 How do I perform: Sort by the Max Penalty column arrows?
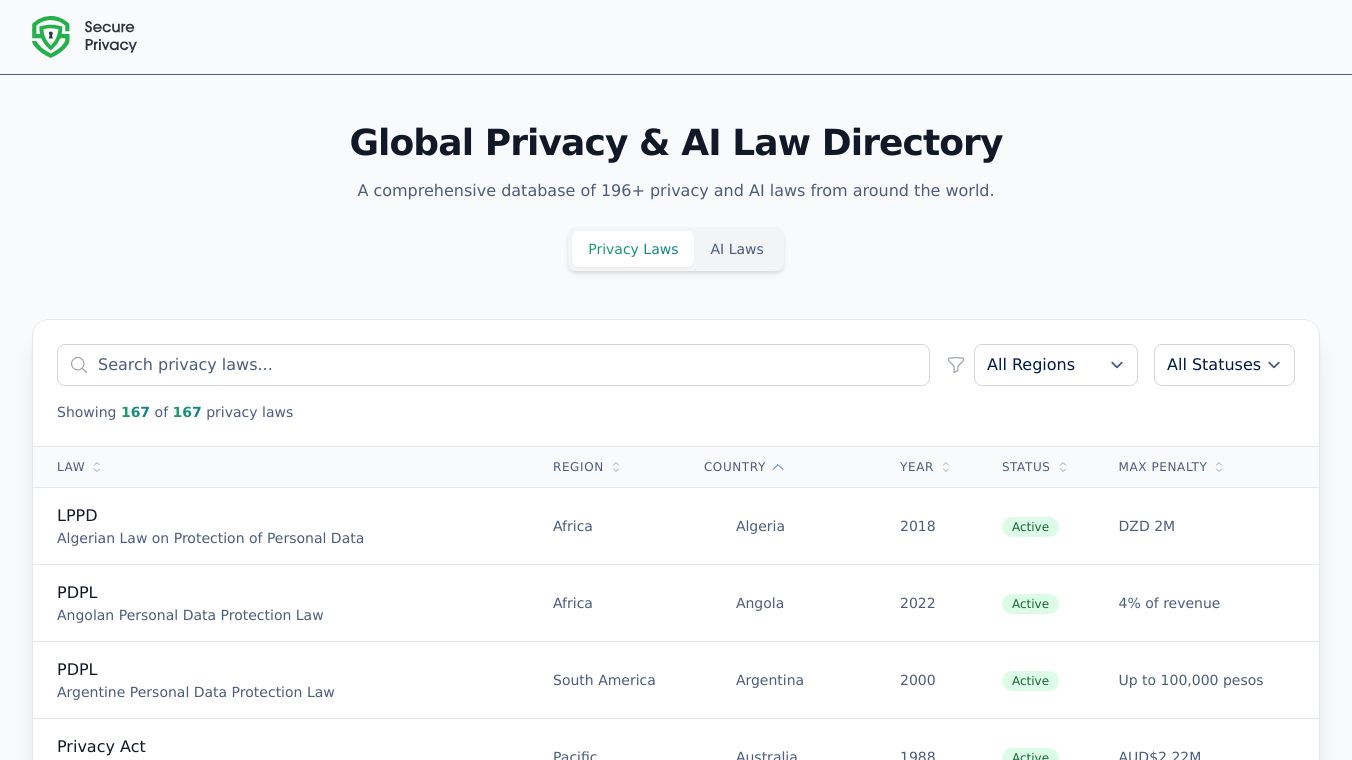(x=1219, y=467)
